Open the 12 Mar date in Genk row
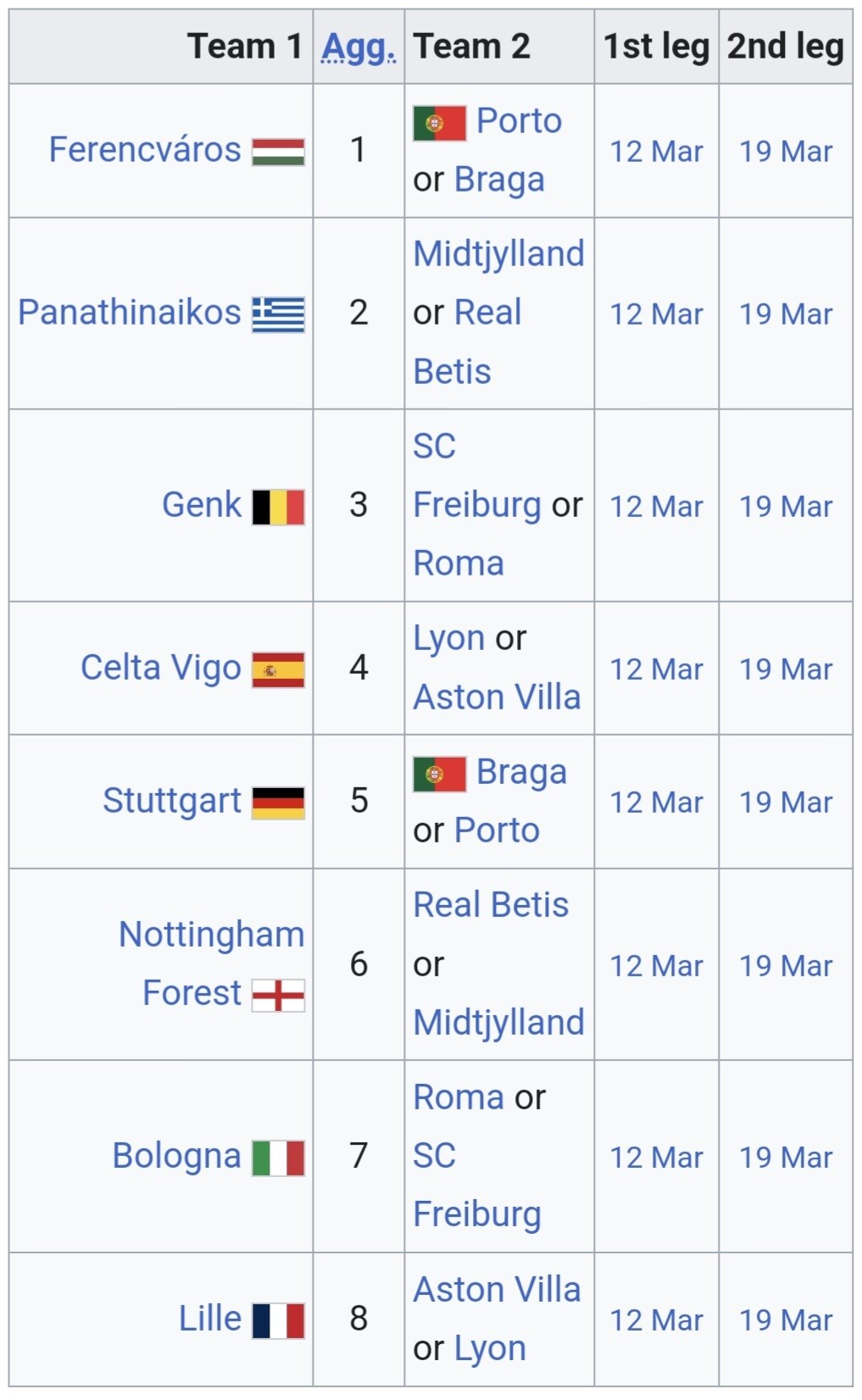The image size is (862, 1400). point(656,507)
